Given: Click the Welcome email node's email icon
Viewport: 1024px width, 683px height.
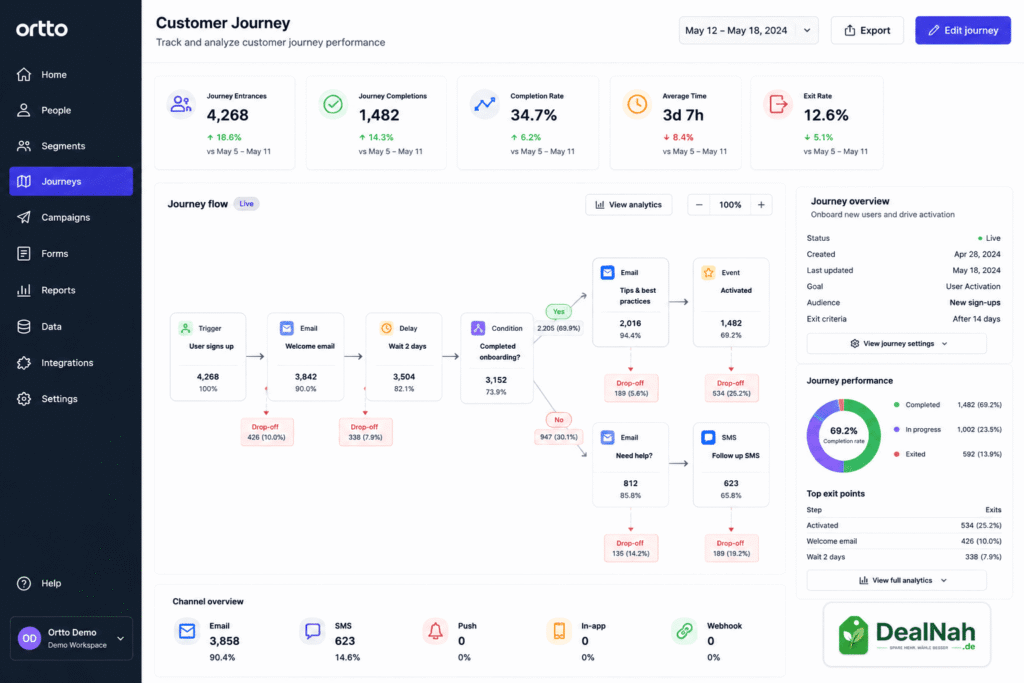Looking at the screenshot, I should 287,328.
